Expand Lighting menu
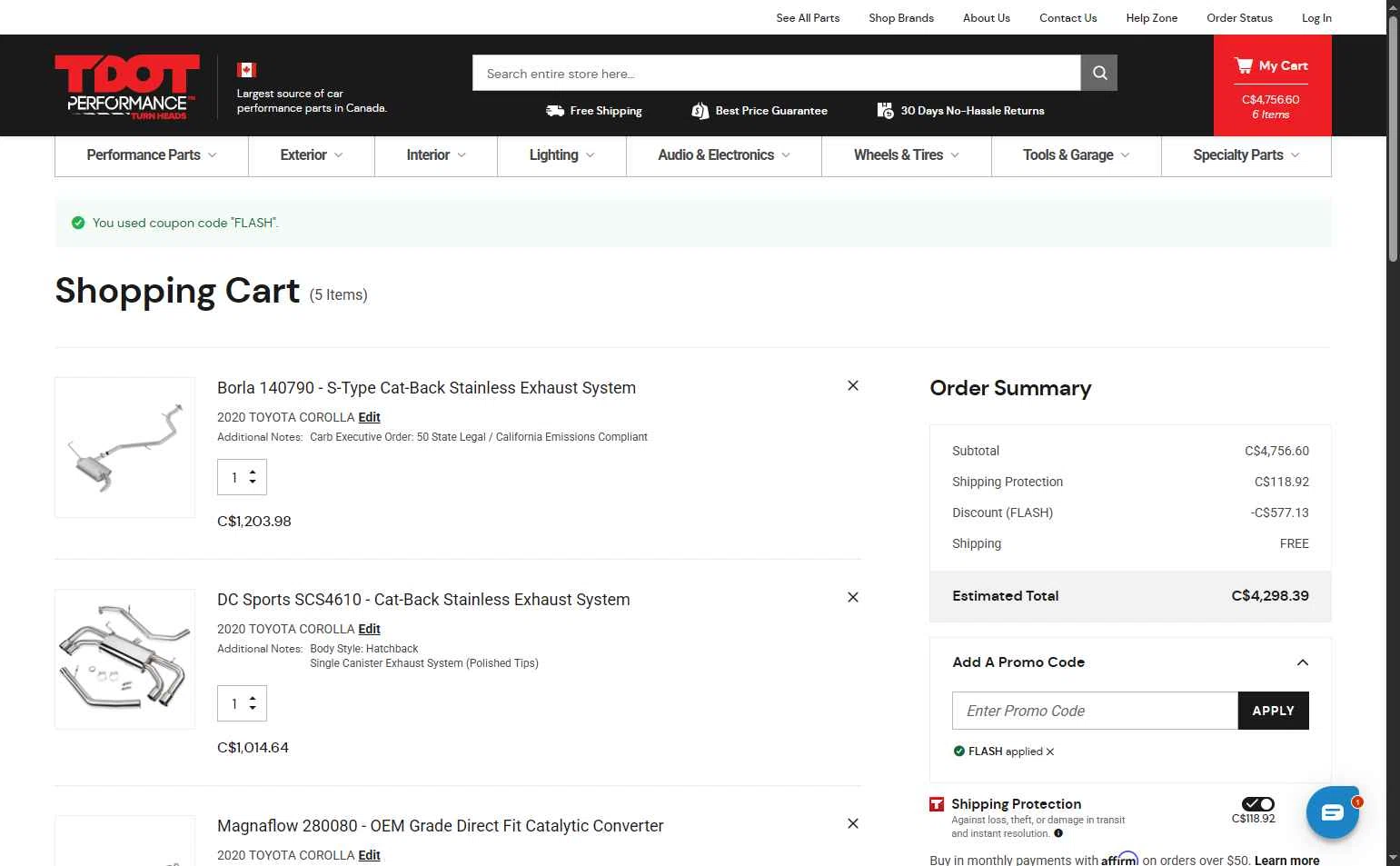1400x866 pixels. pyautogui.click(x=561, y=155)
